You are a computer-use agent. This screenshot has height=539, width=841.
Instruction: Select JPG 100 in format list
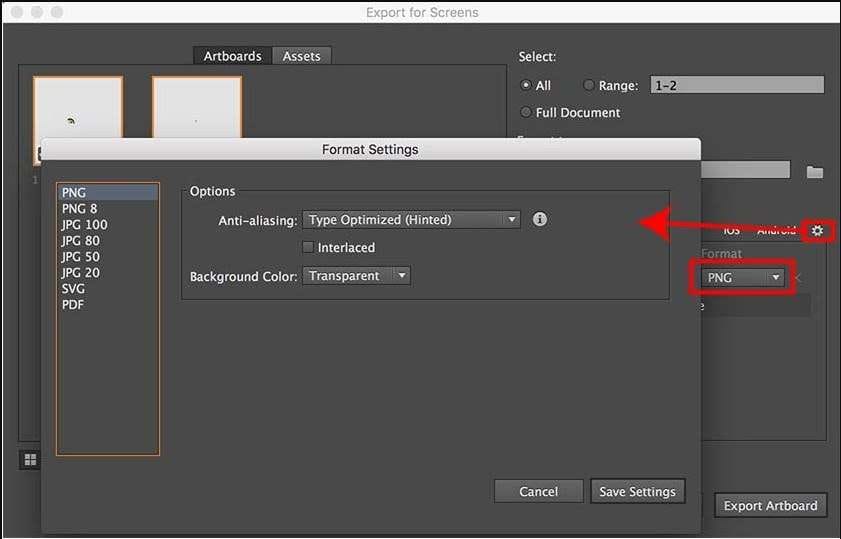point(84,225)
